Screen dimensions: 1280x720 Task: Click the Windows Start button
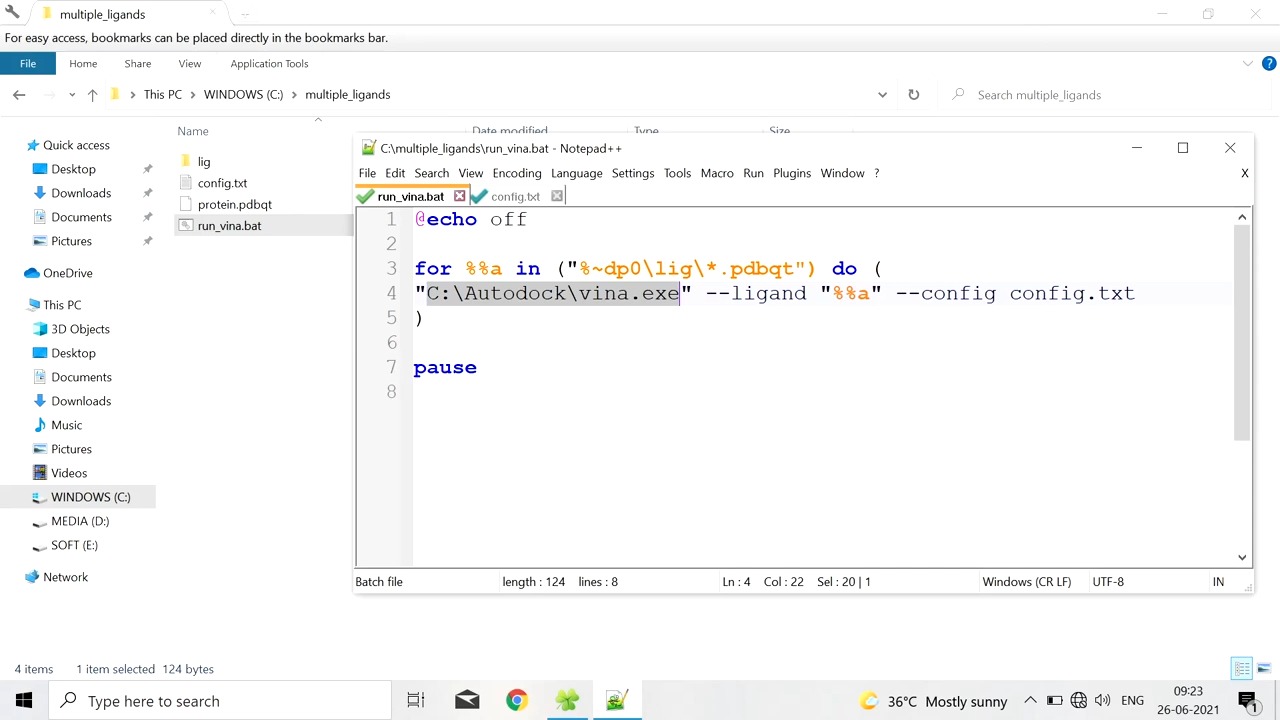[x=24, y=701]
